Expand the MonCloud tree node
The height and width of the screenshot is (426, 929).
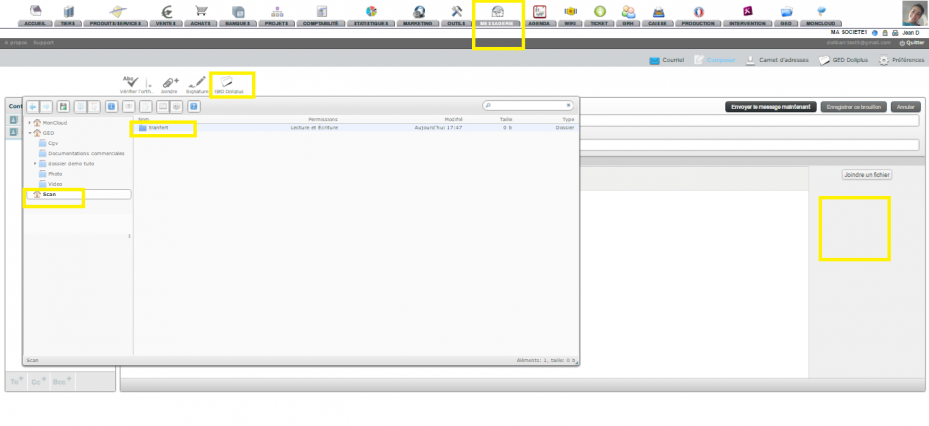(x=30, y=123)
